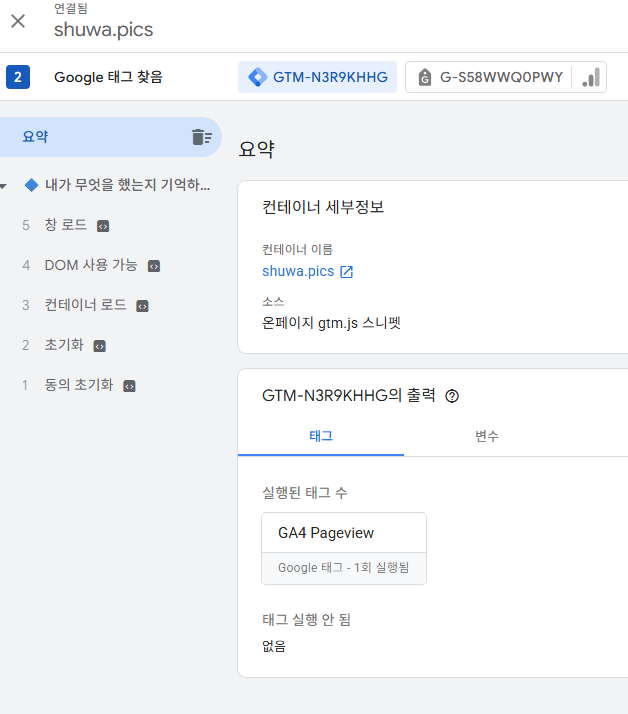Click the blue badge showing 2 tags found

(x=18, y=77)
